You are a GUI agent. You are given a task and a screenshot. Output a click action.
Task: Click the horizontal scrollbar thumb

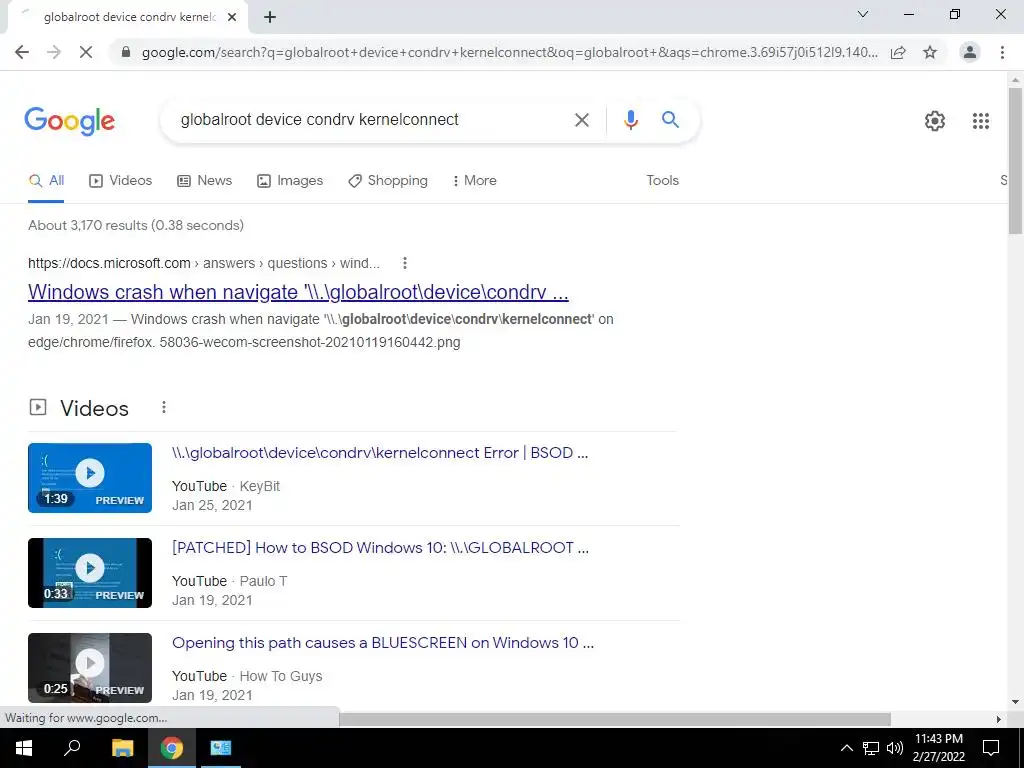[x=615, y=719]
